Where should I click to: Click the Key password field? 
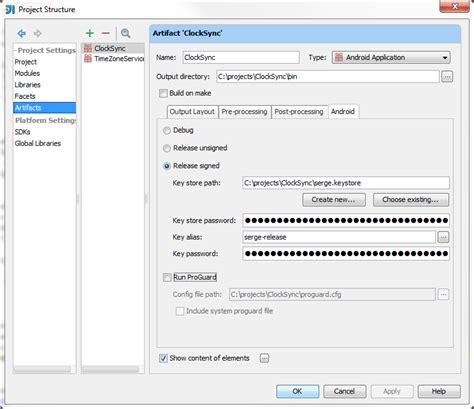click(346, 254)
